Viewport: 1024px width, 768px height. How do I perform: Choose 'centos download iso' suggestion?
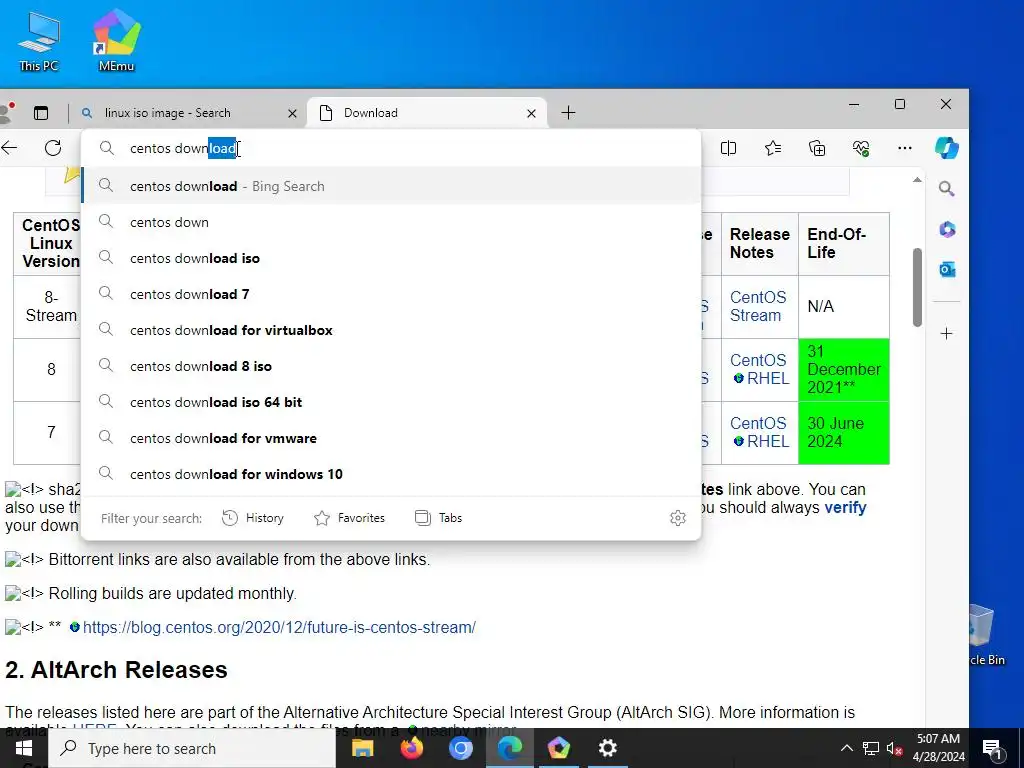(391, 258)
